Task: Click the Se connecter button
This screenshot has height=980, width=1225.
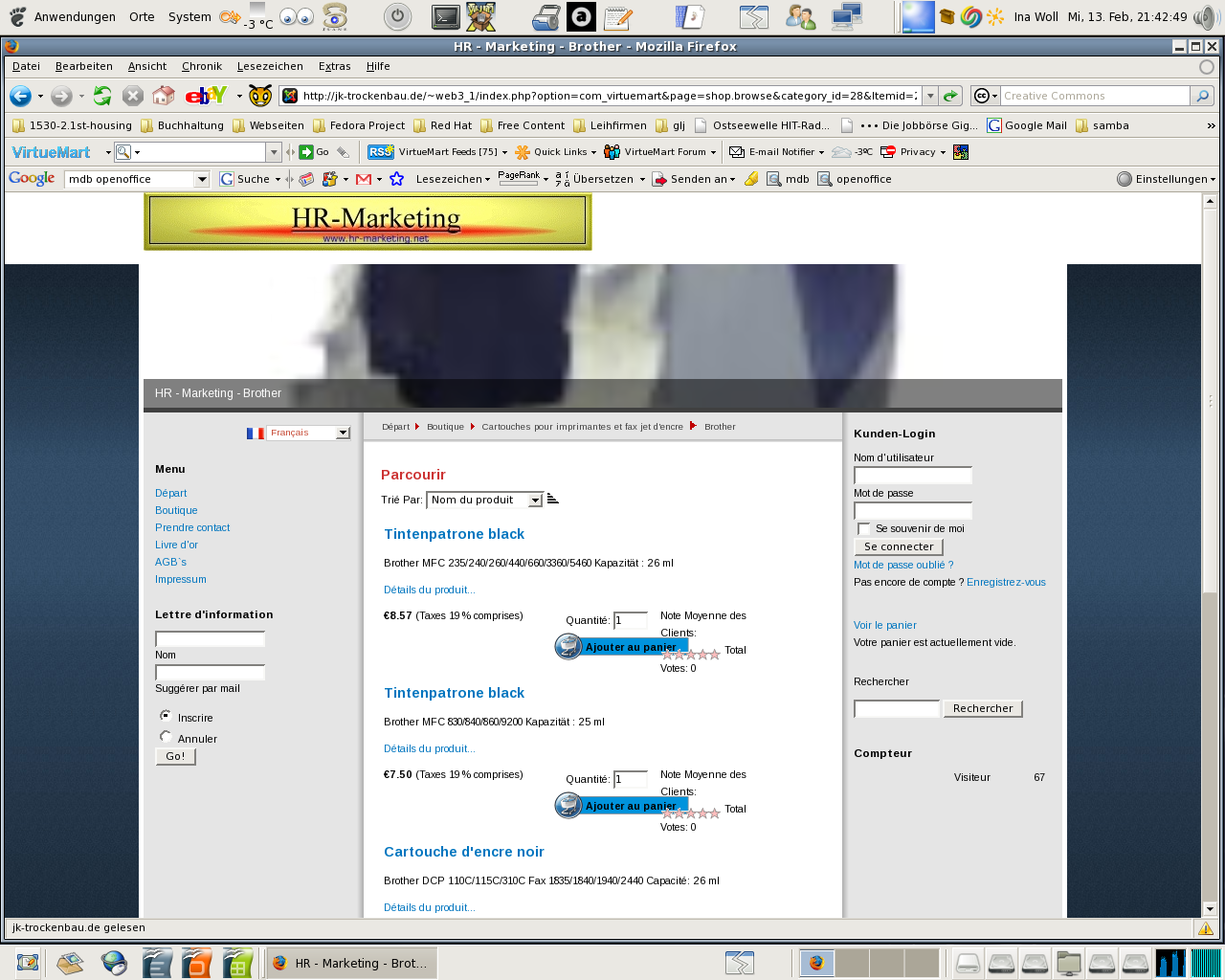Action: (899, 546)
